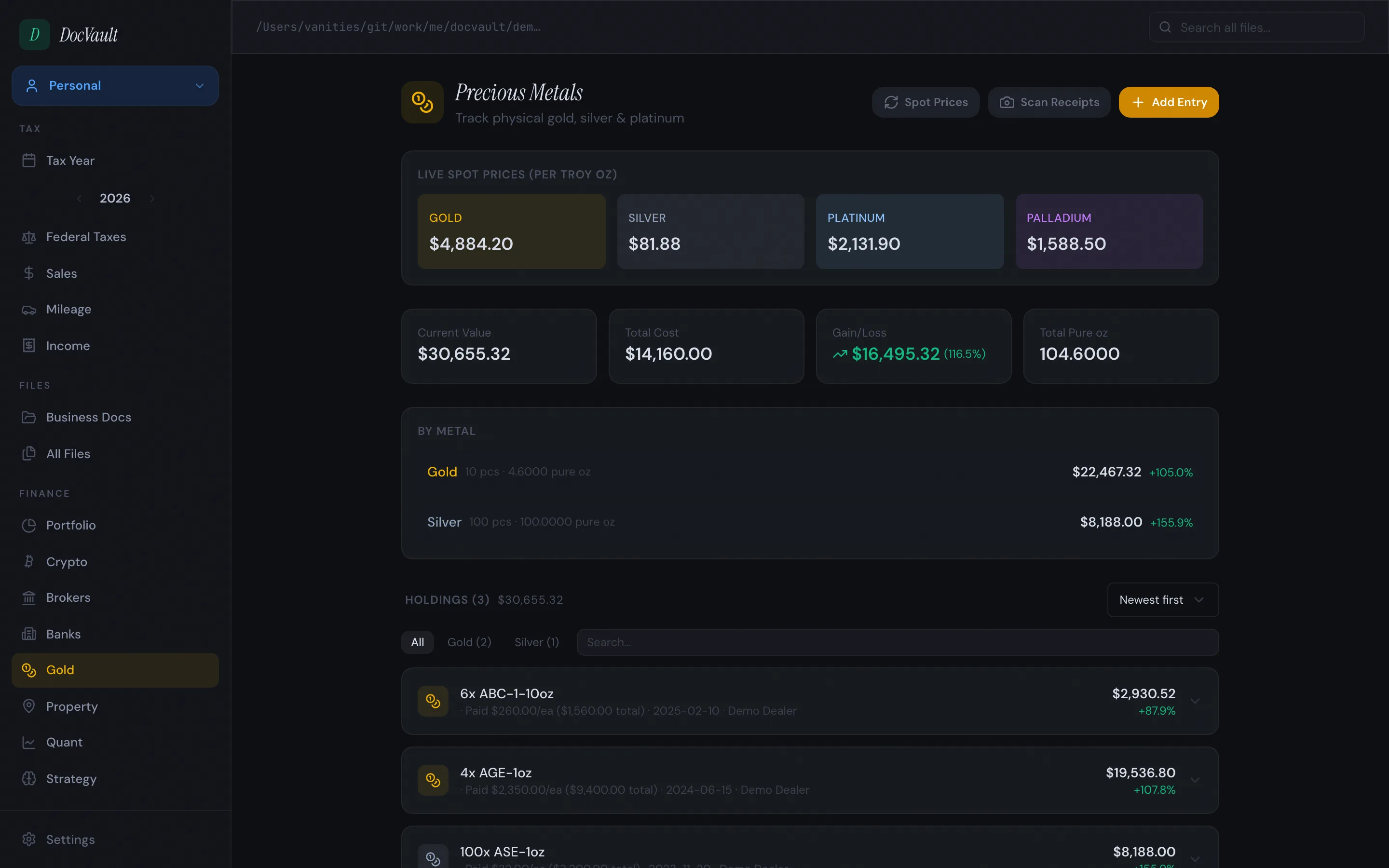Click the Property map pin icon
Viewport: 1389px width, 868px height.
pos(29,706)
